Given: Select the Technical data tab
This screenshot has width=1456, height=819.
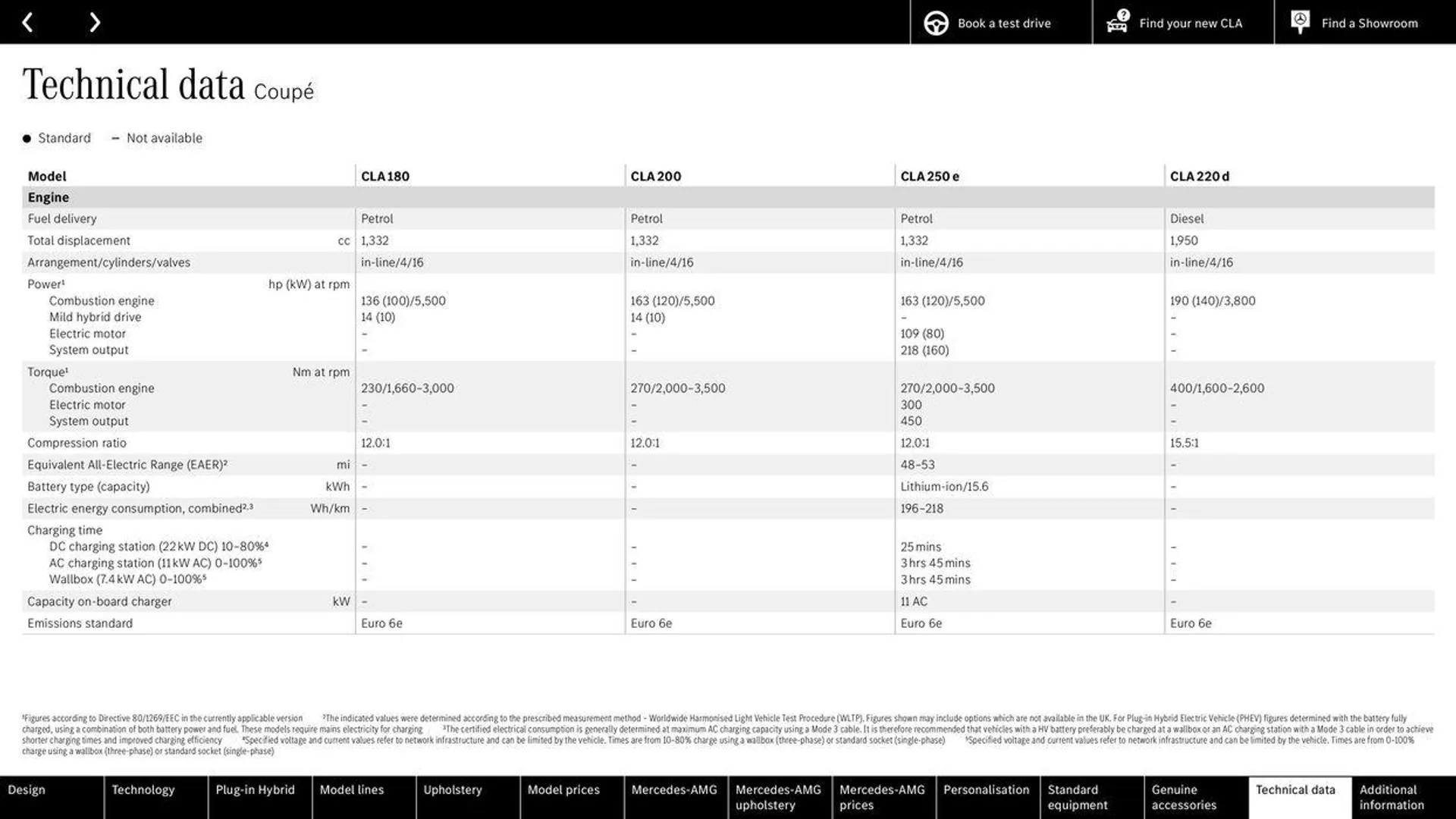Looking at the screenshot, I should (x=1299, y=797).
